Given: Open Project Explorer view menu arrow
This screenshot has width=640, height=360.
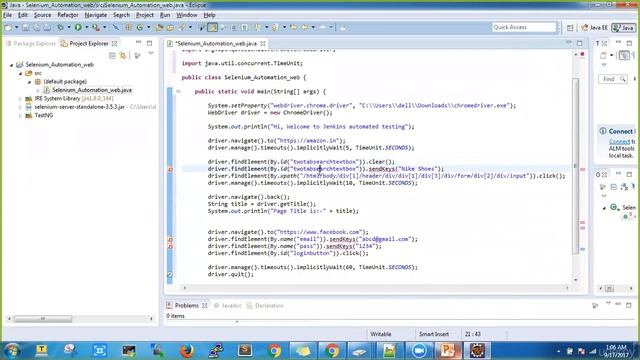Looking at the screenshot, I should click(151, 54).
